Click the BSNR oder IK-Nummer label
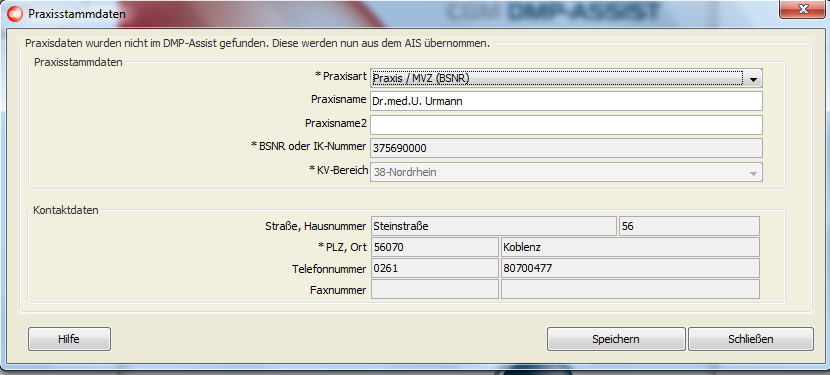Viewport: 830px width, 375px height. coord(309,146)
